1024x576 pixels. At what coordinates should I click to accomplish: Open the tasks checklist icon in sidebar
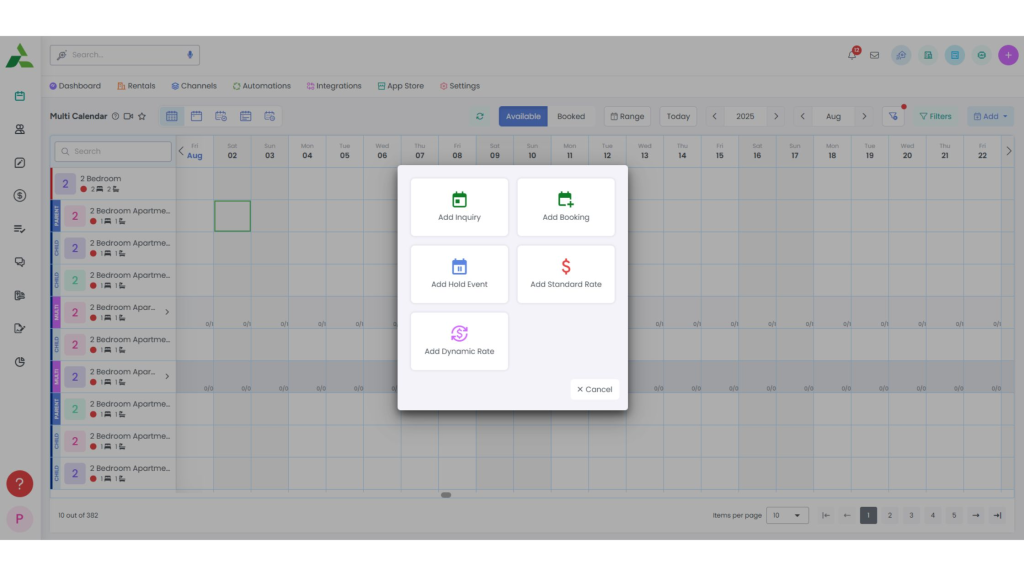[20, 229]
